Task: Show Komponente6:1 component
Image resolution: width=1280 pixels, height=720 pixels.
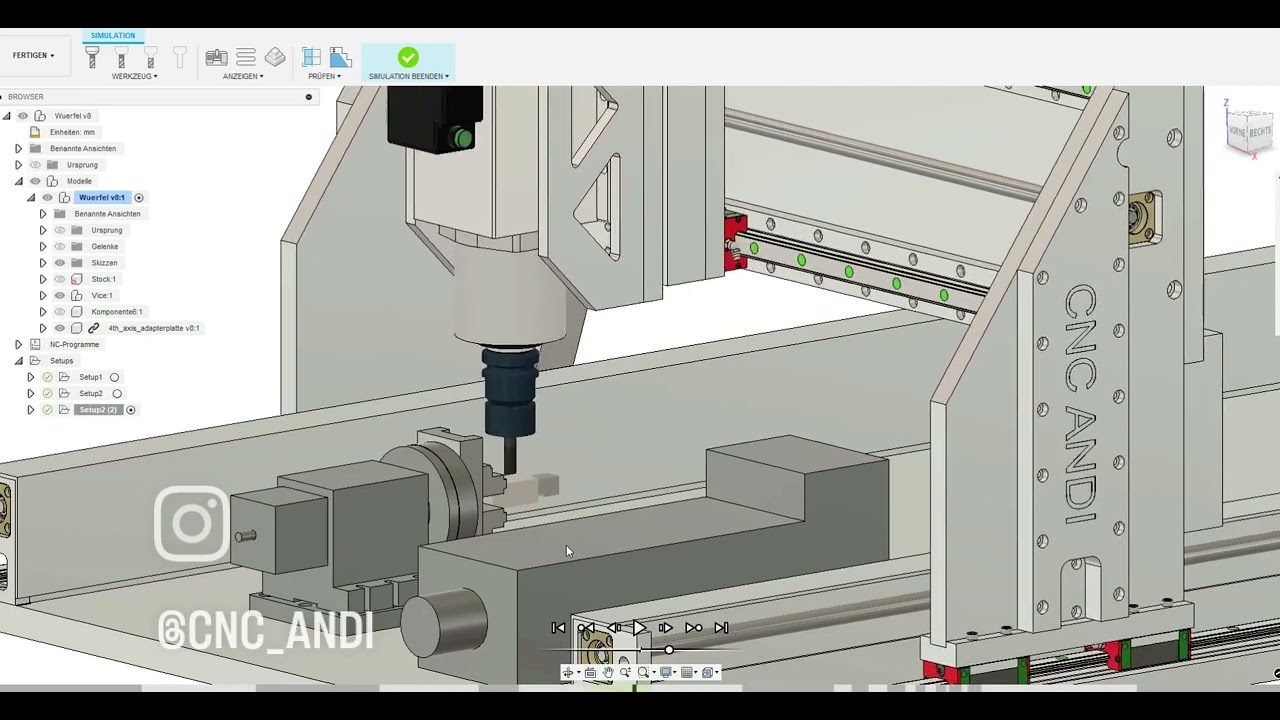Action: 60,312
